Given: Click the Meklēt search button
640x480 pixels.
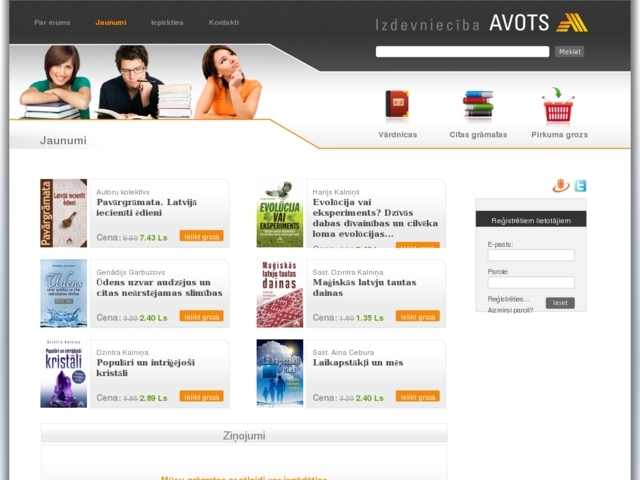Looking at the screenshot, I should [569, 51].
